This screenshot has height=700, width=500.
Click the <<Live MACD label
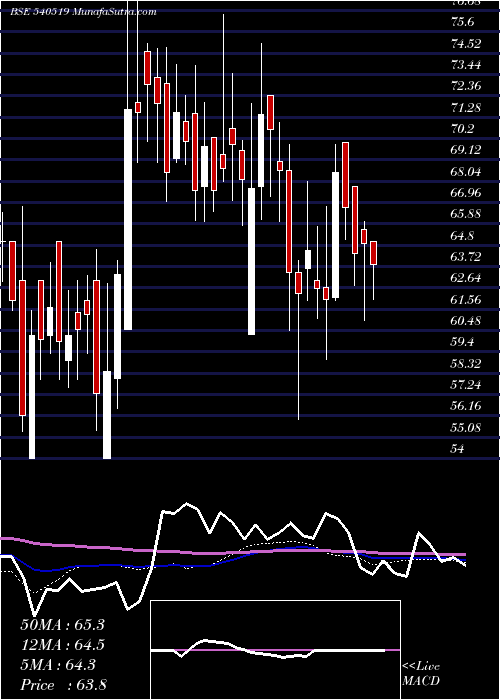[421, 674]
